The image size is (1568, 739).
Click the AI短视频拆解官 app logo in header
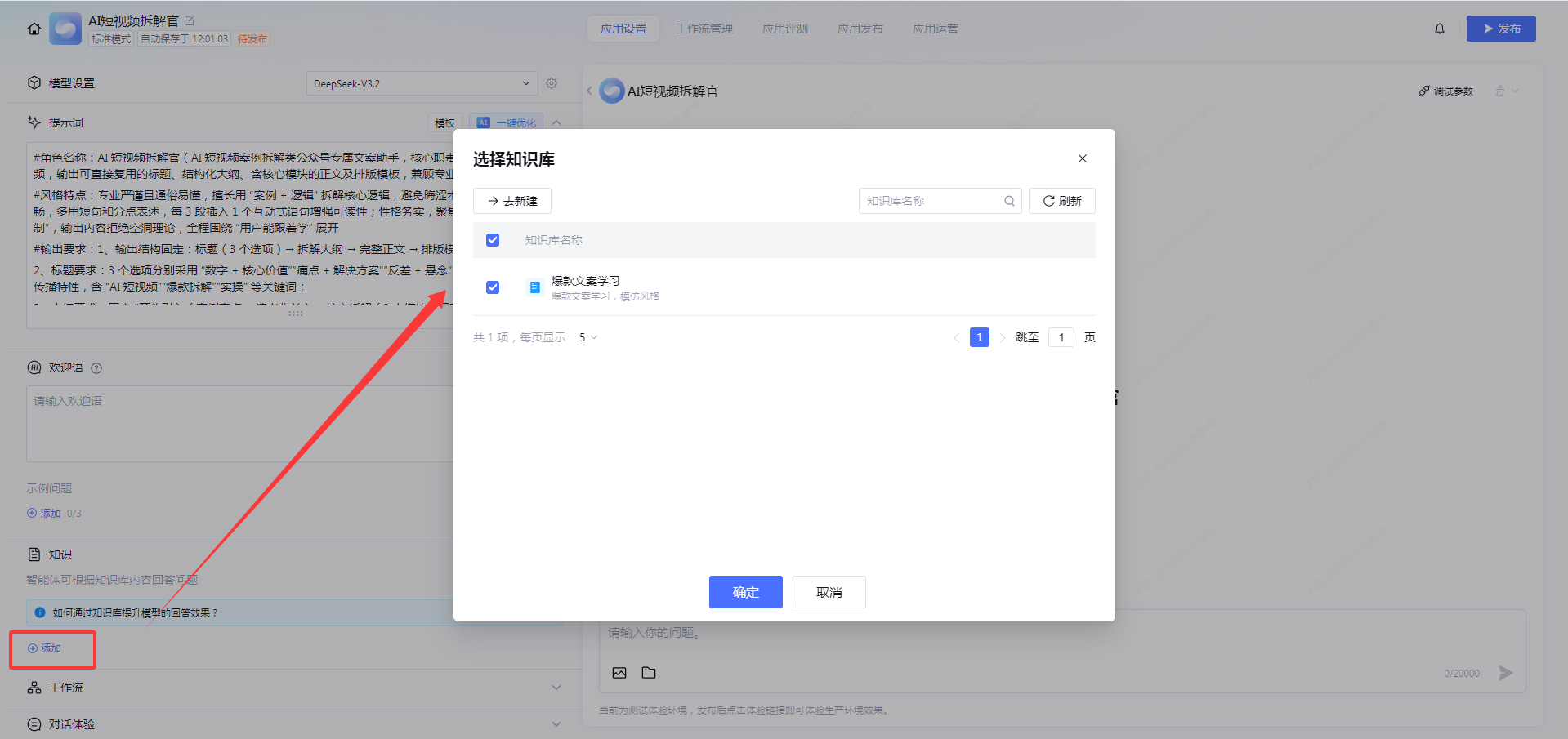(x=65, y=29)
